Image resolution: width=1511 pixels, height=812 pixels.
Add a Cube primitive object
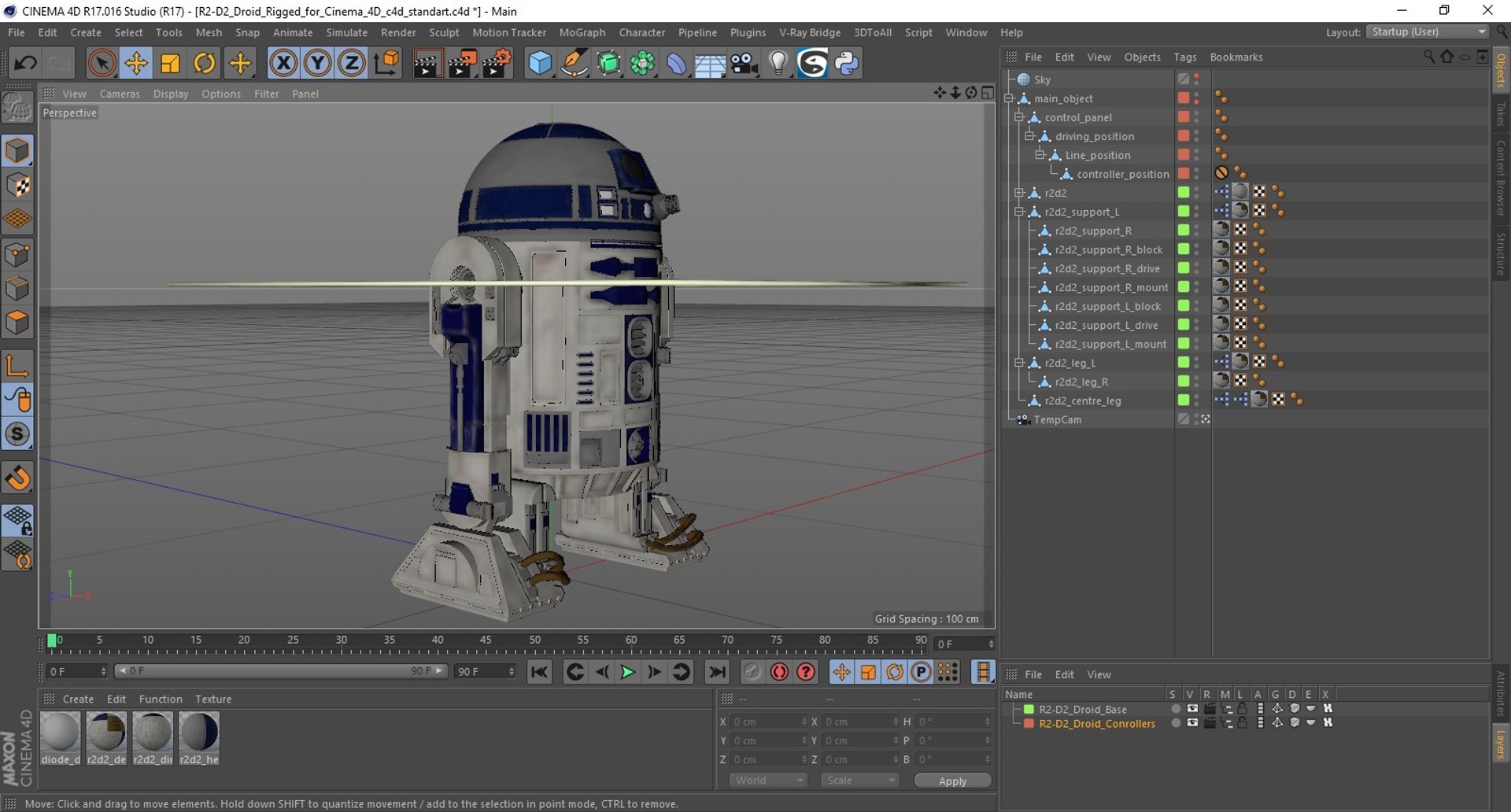point(540,63)
